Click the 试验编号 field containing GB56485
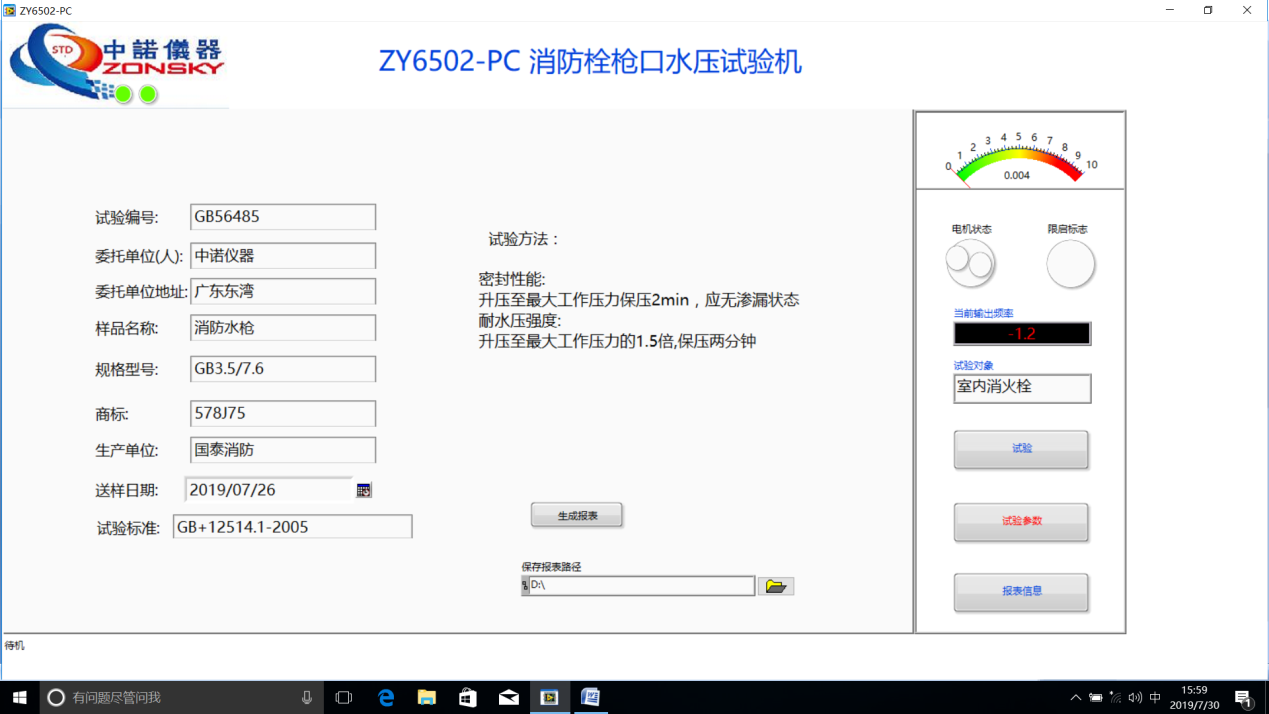1269x714 pixels. (282, 216)
